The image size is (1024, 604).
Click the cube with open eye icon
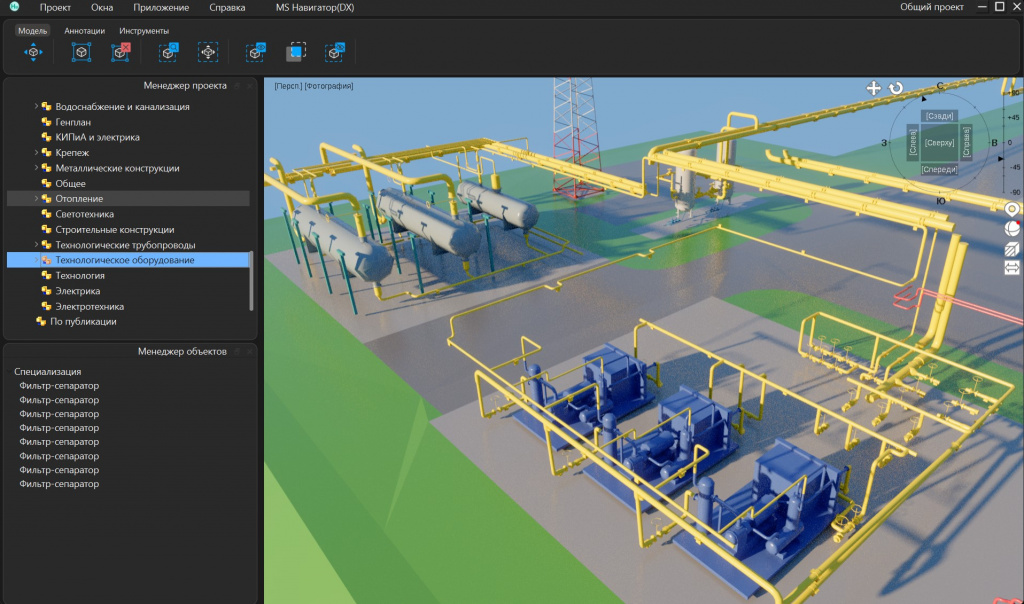click(x=255, y=52)
